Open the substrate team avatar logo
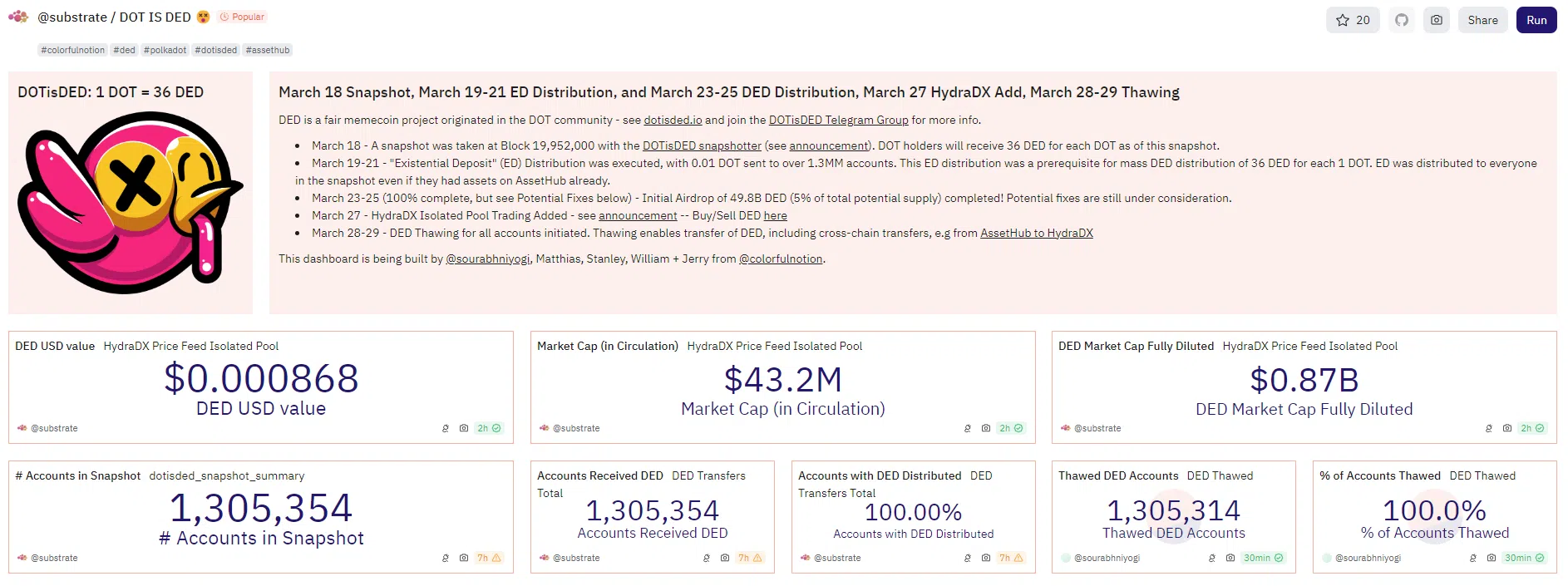Image resolution: width=1568 pixels, height=586 pixels. tap(18, 17)
